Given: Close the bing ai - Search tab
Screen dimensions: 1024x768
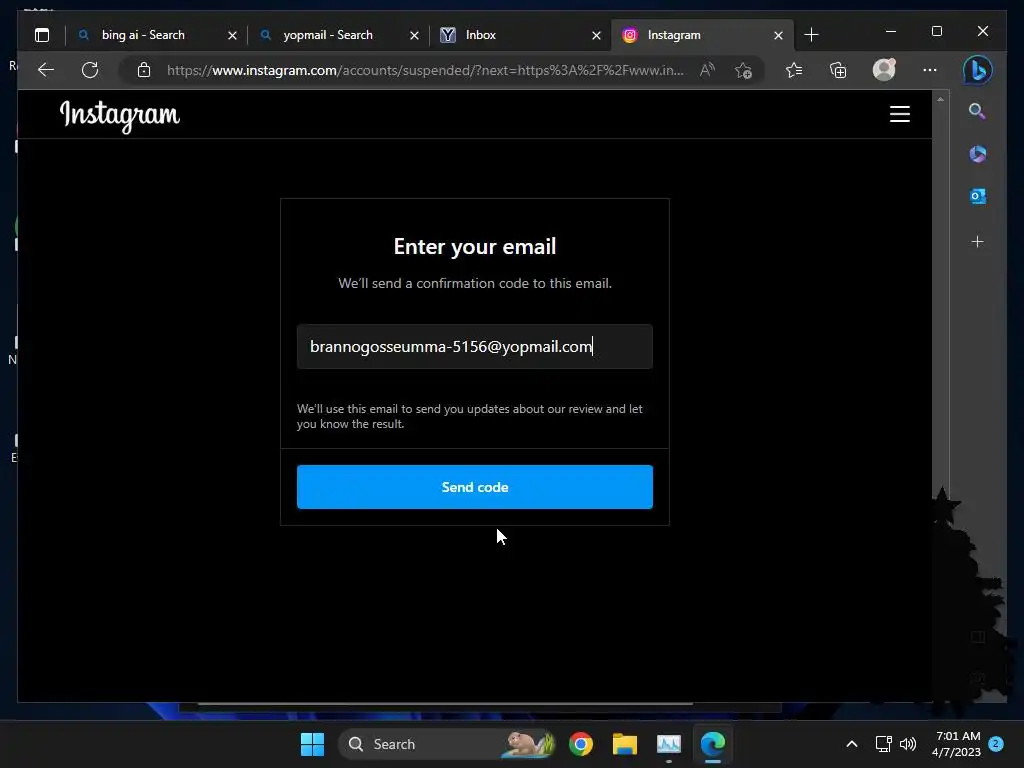Looking at the screenshot, I should (x=232, y=35).
